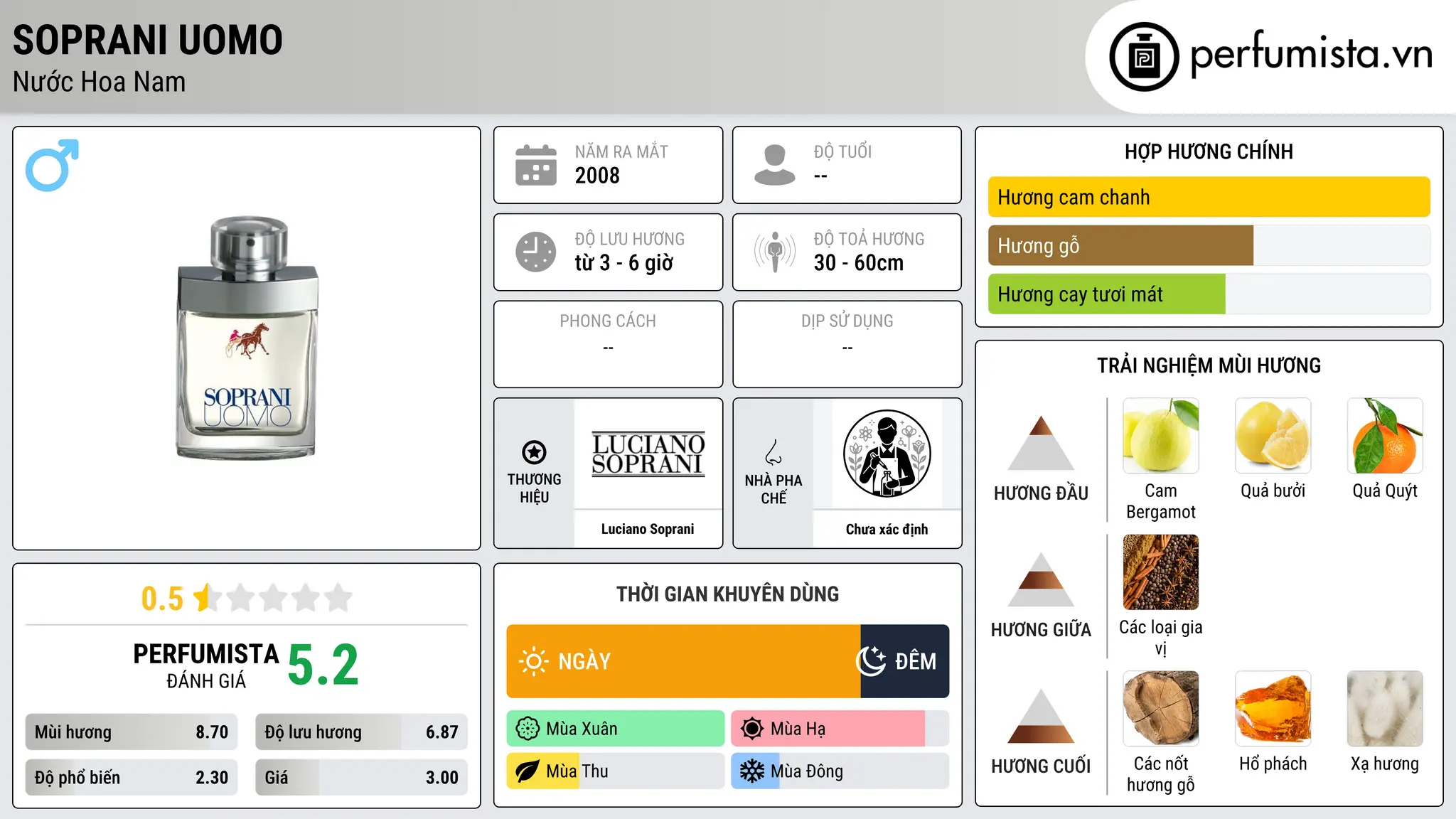The width and height of the screenshot is (1456, 819).
Task: Open the Hổ phách note image
Action: pyautogui.click(x=1273, y=709)
